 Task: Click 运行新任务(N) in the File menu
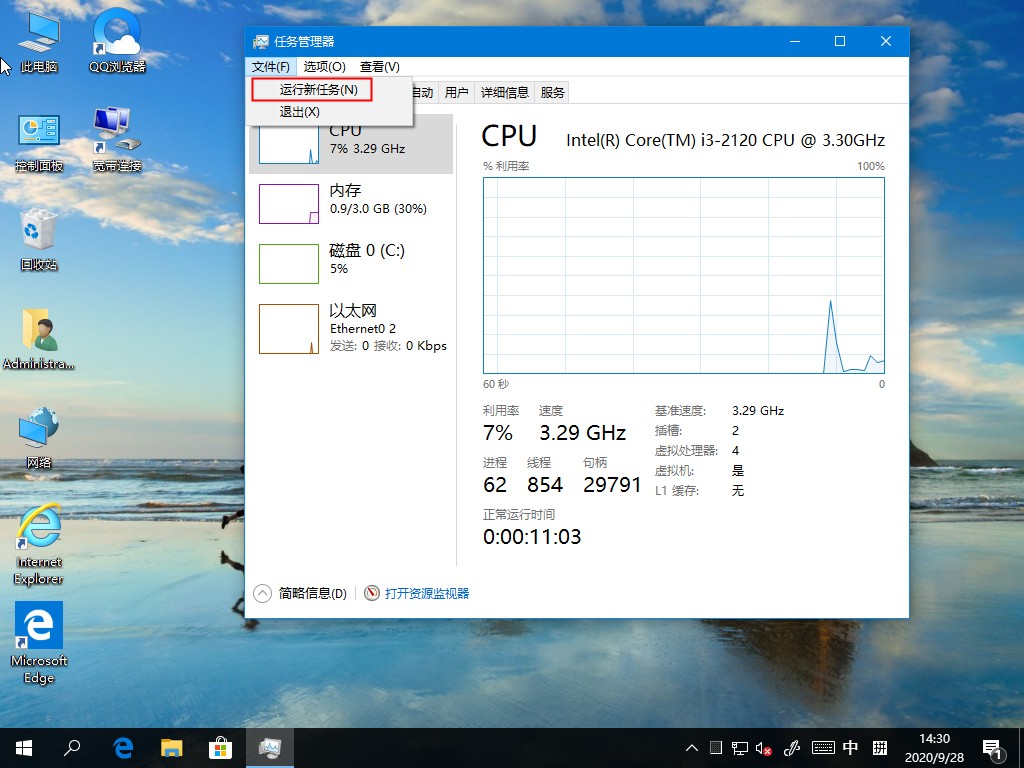pos(313,89)
